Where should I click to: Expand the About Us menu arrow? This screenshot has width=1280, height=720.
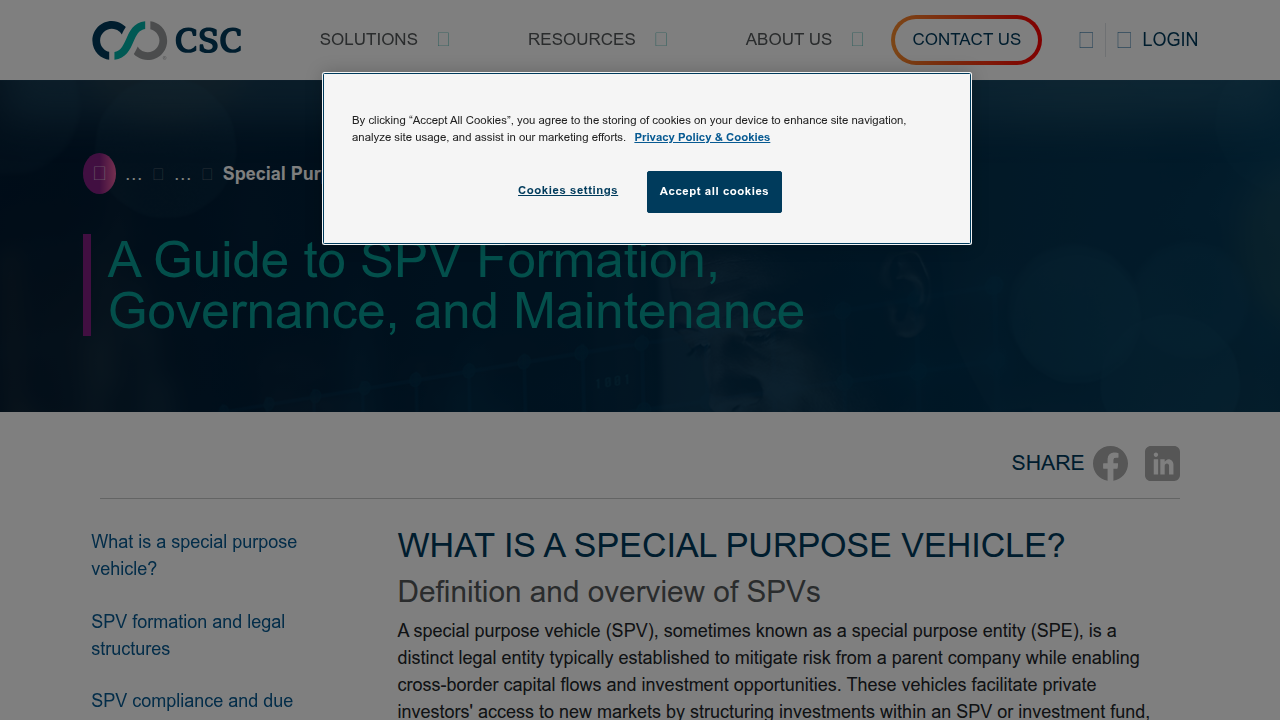[x=858, y=40]
